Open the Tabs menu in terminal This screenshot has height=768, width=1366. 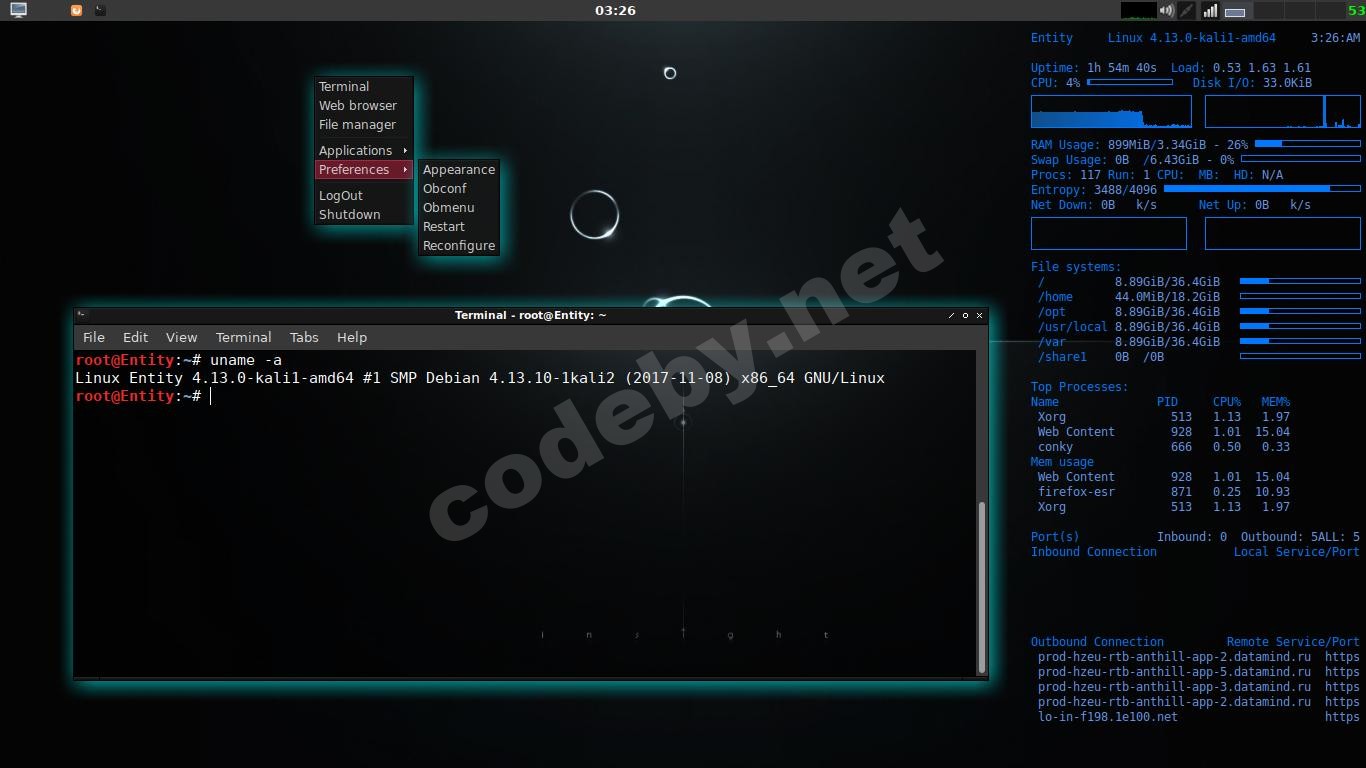(x=304, y=337)
